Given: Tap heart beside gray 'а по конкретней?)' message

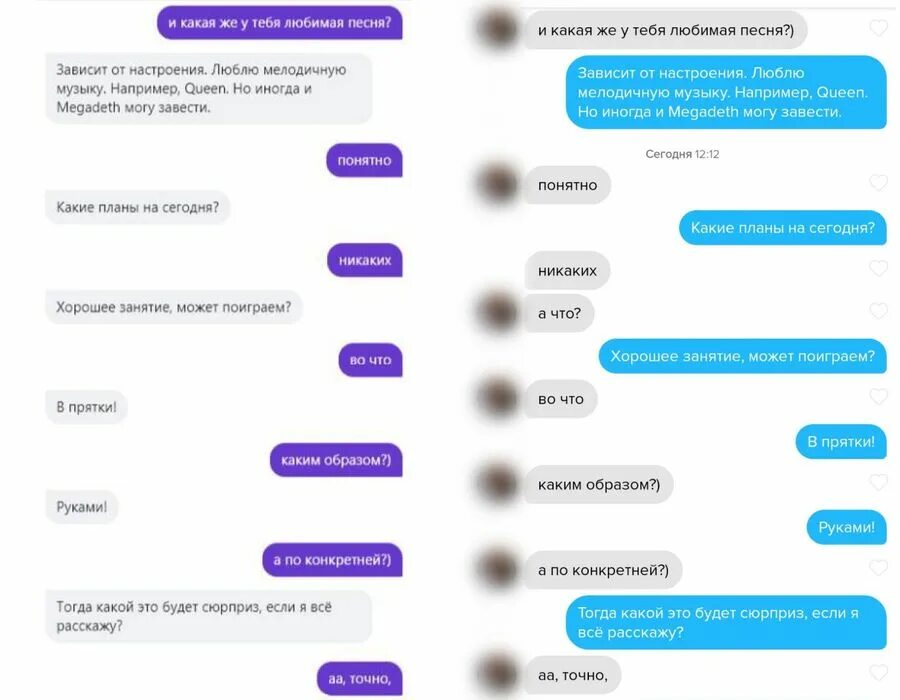Looking at the screenshot, I should point(879,568).
